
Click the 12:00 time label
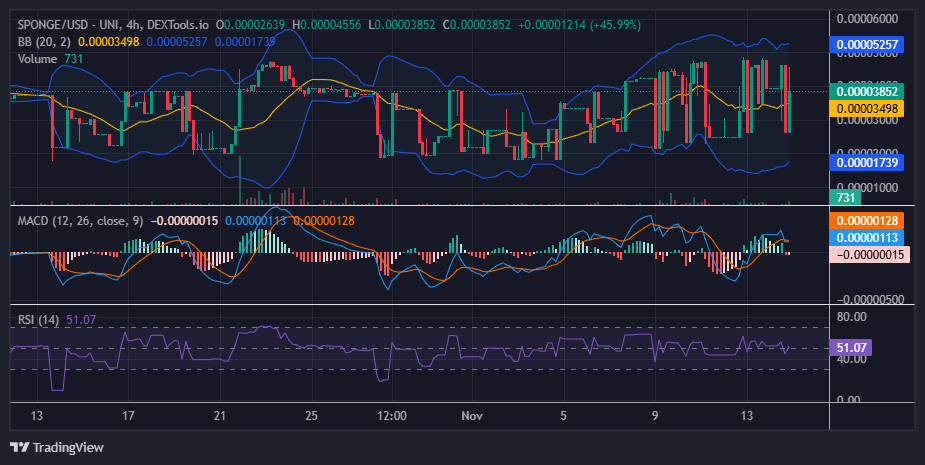392,416
